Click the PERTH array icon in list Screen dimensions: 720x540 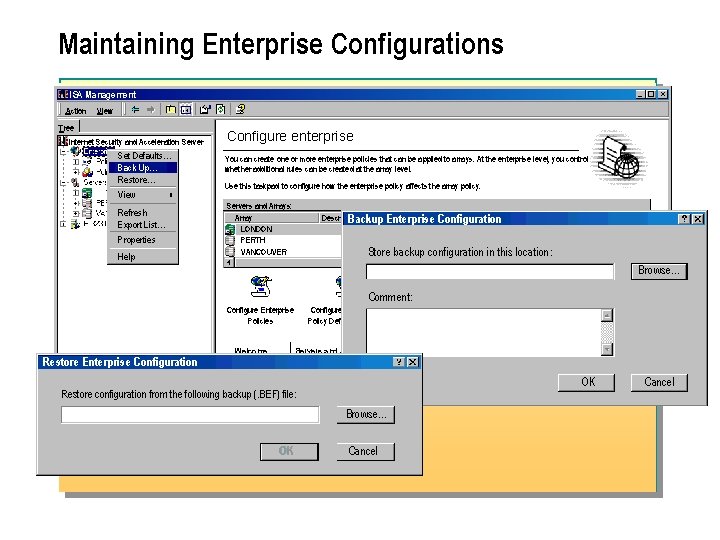(230, 240)
